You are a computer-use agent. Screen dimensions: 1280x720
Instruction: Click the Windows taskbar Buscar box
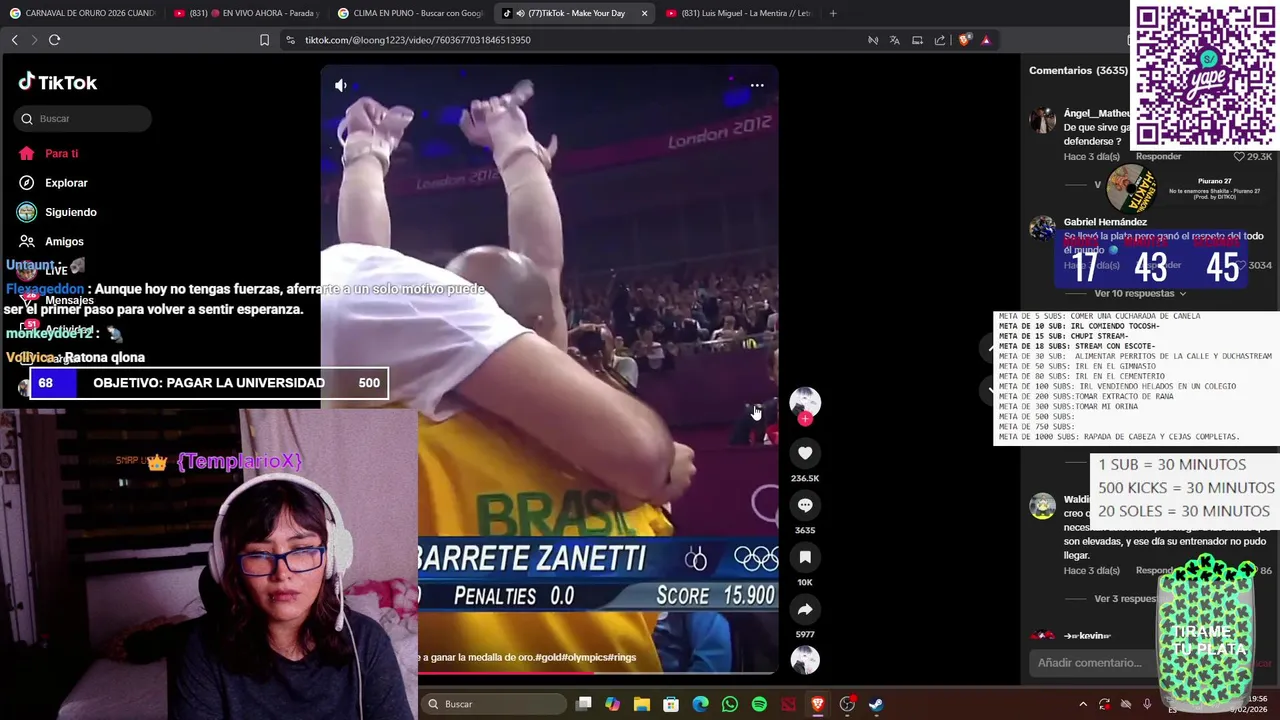click(493, 704)
